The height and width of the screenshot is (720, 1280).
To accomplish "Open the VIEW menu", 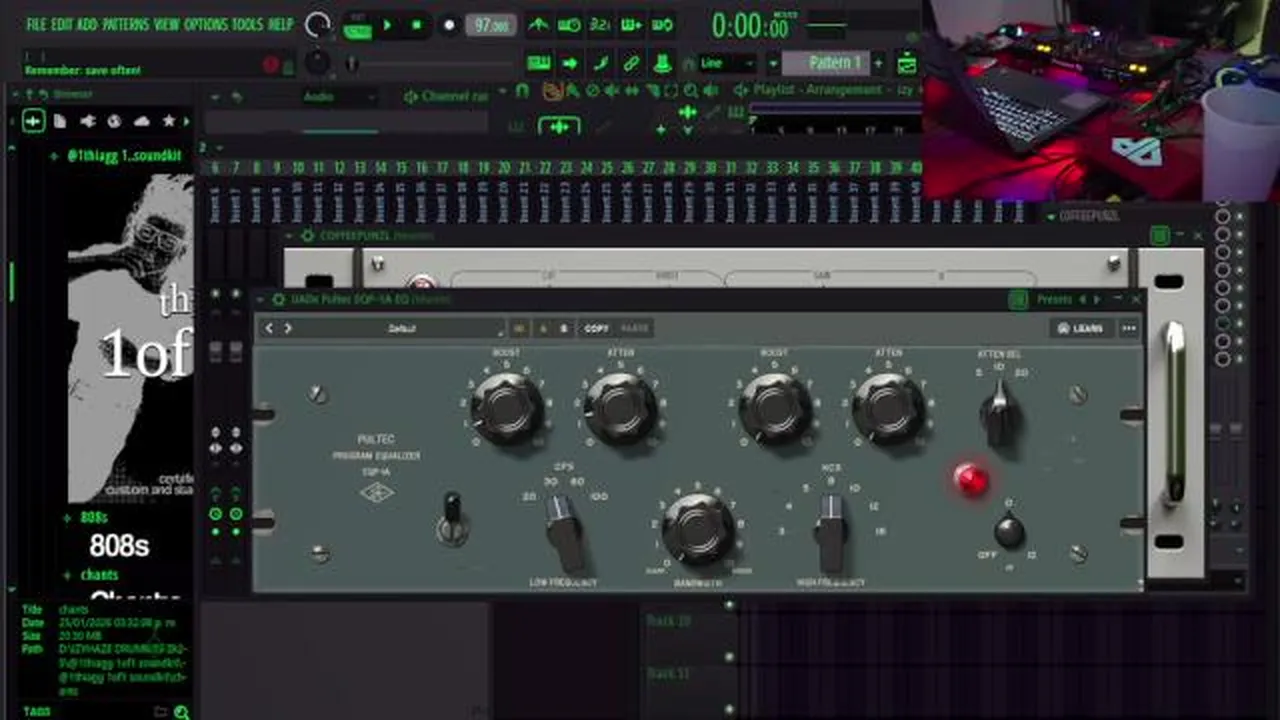I will click(x=167, y=24).
